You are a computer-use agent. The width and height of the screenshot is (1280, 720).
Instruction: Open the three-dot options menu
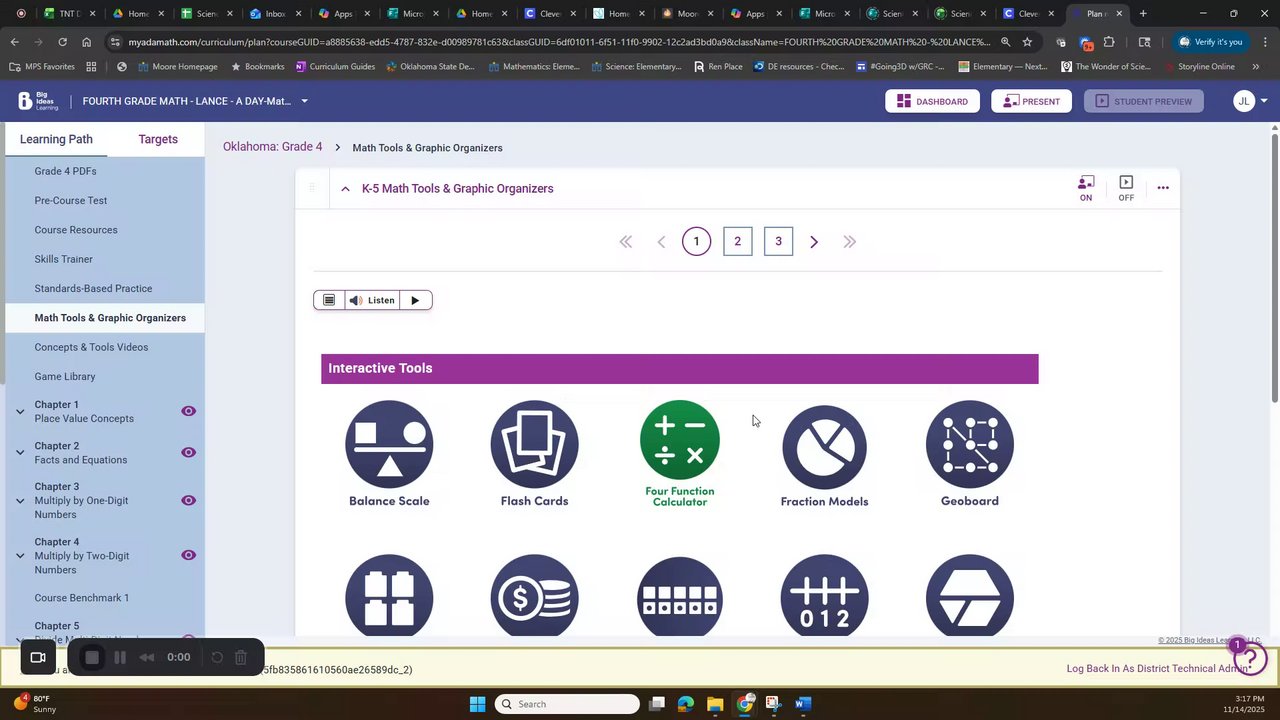click(1162, 188)
